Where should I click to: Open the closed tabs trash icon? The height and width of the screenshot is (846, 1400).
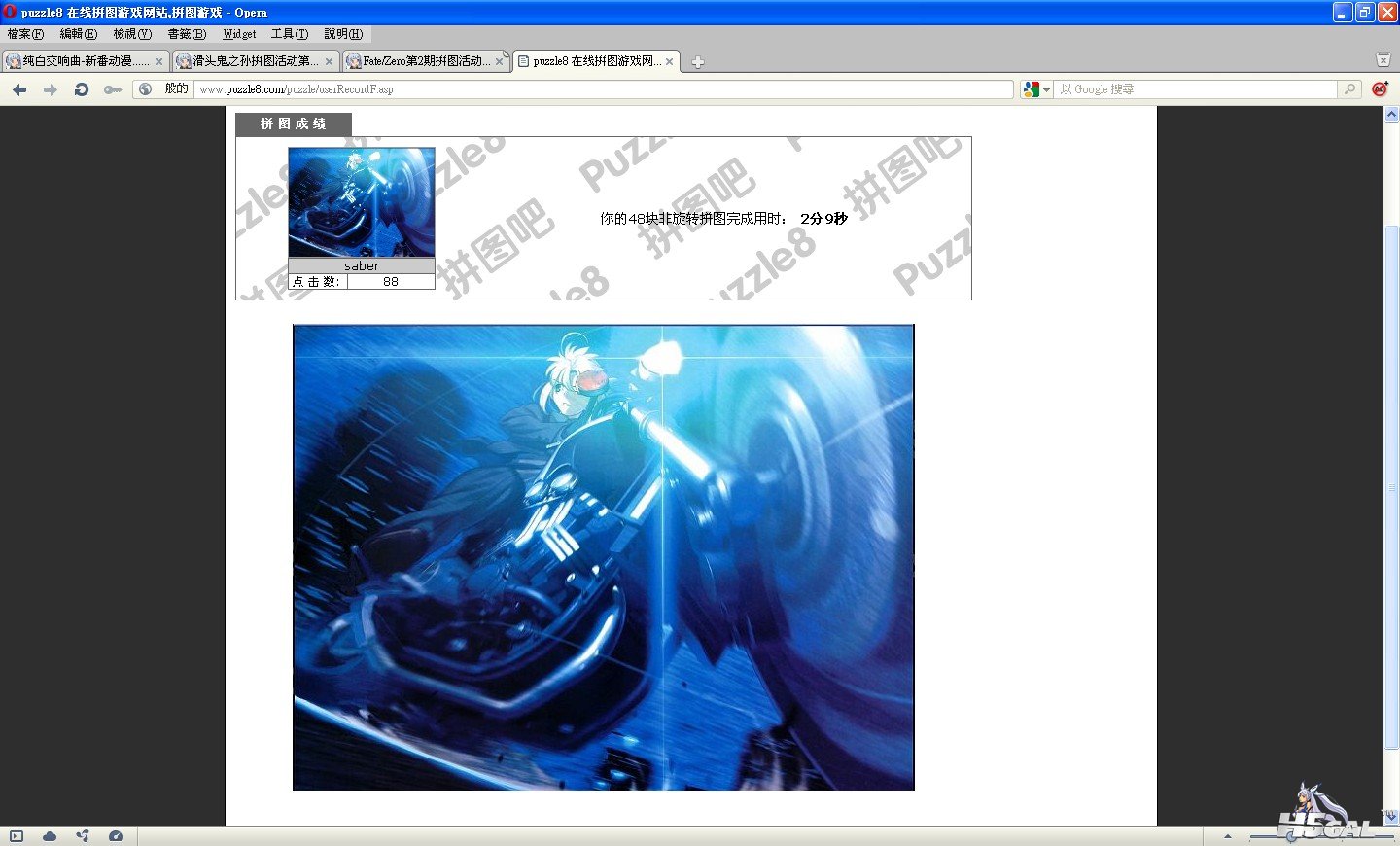[x=1382, y=60]
